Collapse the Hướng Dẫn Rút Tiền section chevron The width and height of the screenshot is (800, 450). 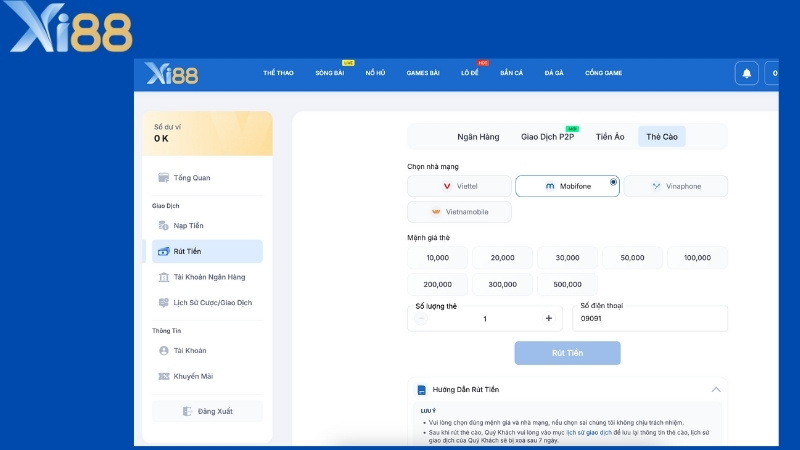(x=716, y=389)
